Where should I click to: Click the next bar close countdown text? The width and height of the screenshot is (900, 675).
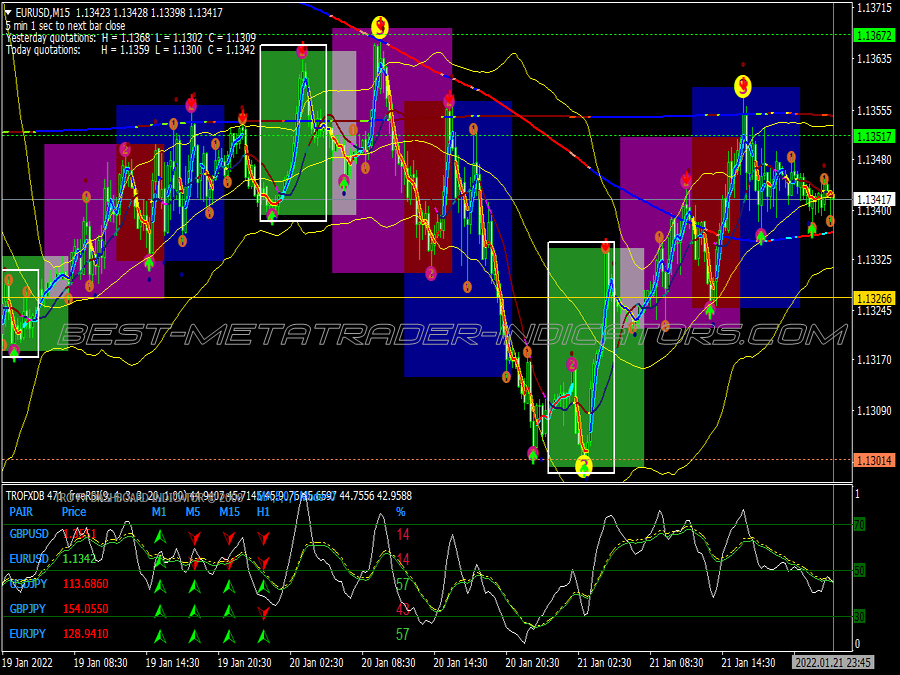(x=65, y=26)
